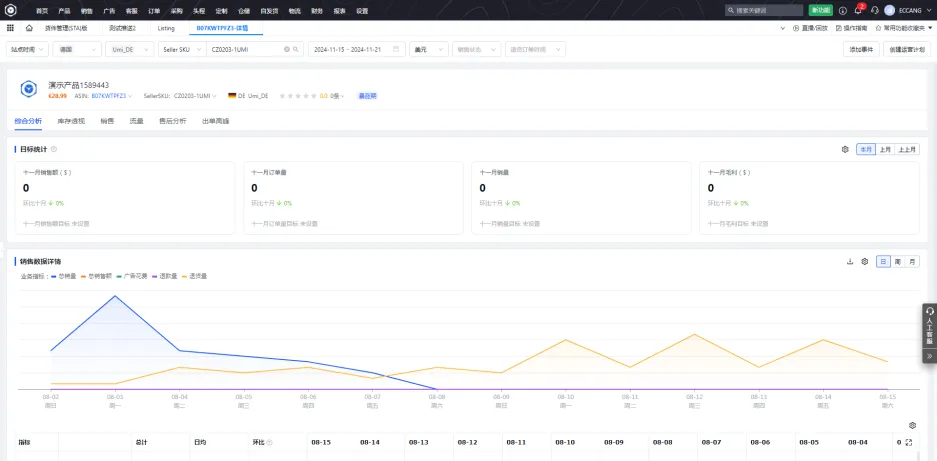This screenshot has width=937, height=461.
Task: Expand the data table to fullscreen
Action: 909,442
